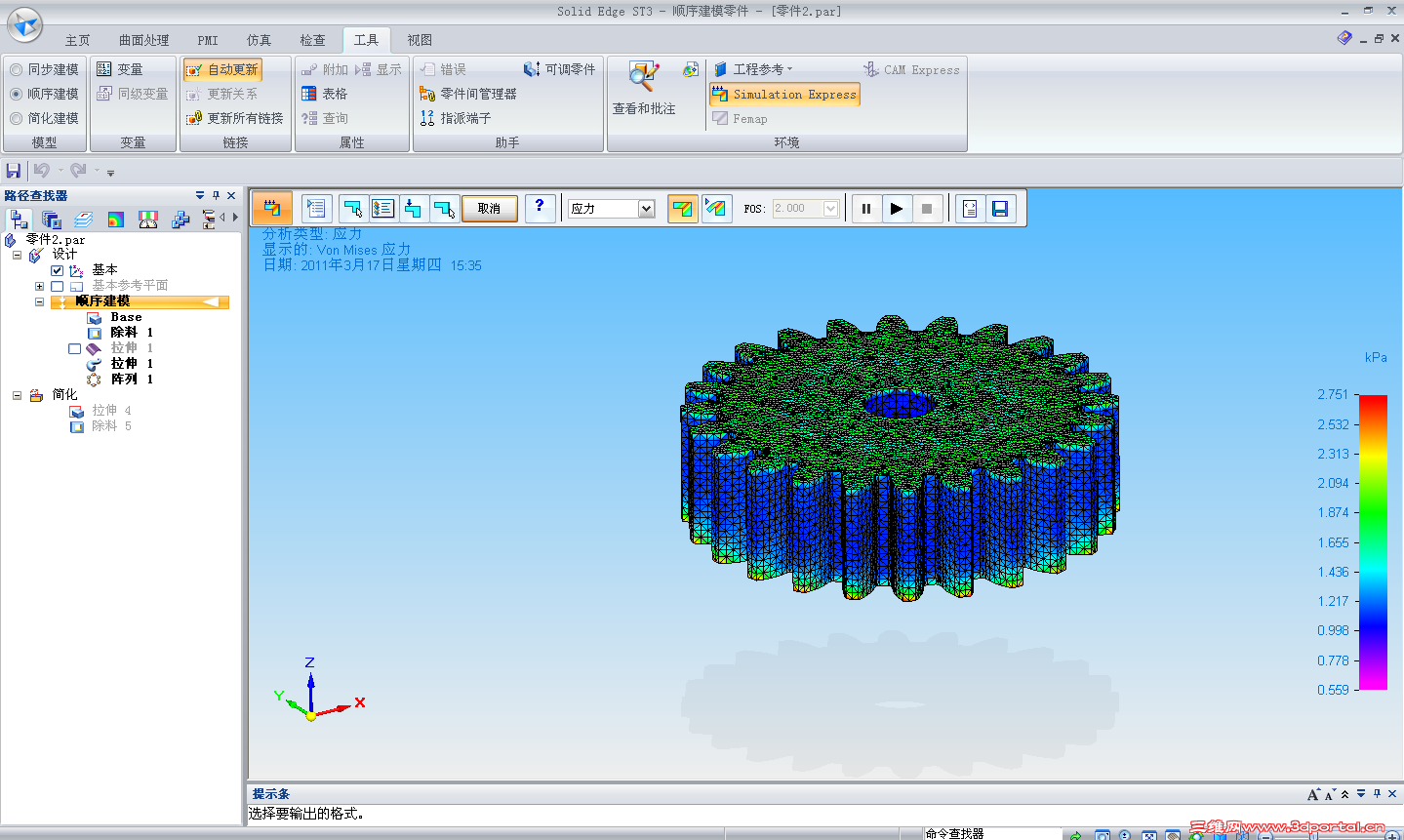
Task: Open the layers tab icon in PathFinder
Action: click(84, 220)
